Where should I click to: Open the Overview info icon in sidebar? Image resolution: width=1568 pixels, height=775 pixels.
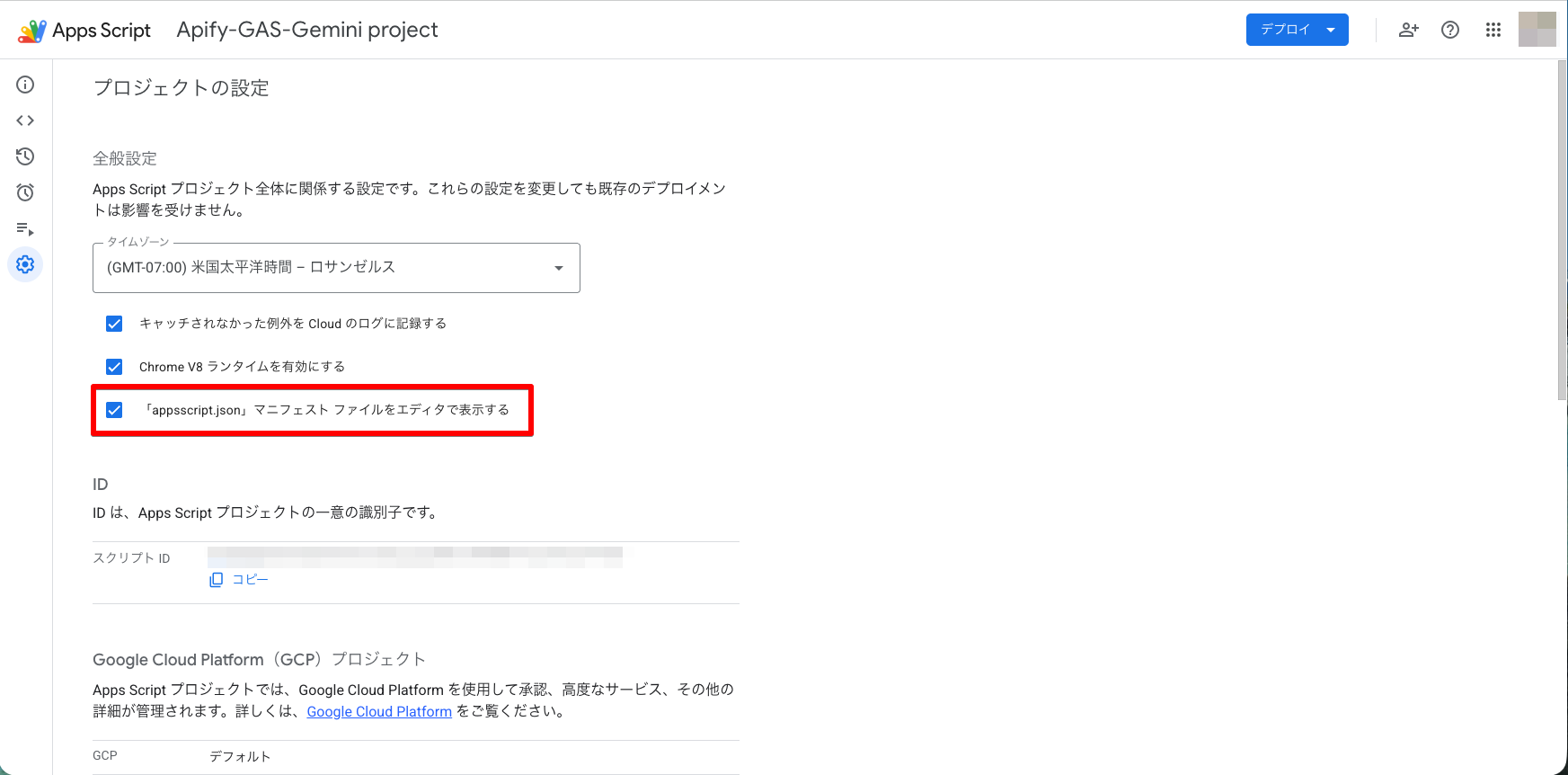[x=25, y=85]
